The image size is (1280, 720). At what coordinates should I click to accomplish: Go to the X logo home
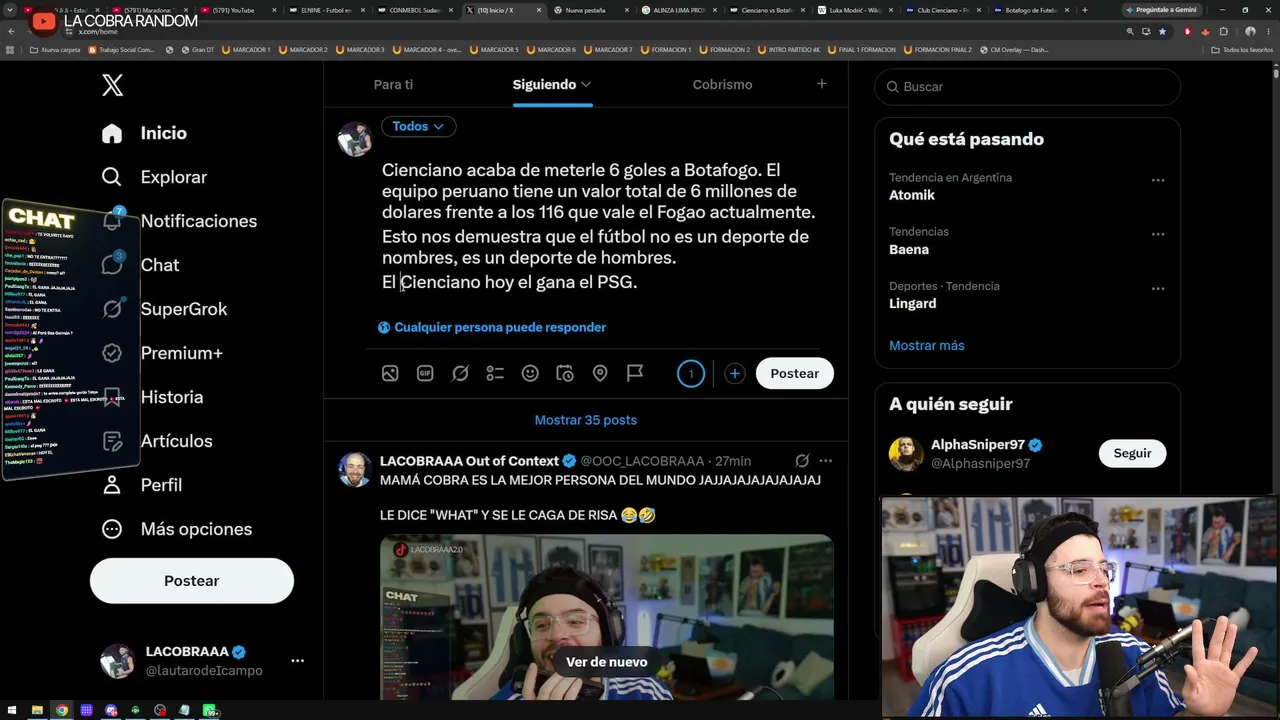point(113,85)
